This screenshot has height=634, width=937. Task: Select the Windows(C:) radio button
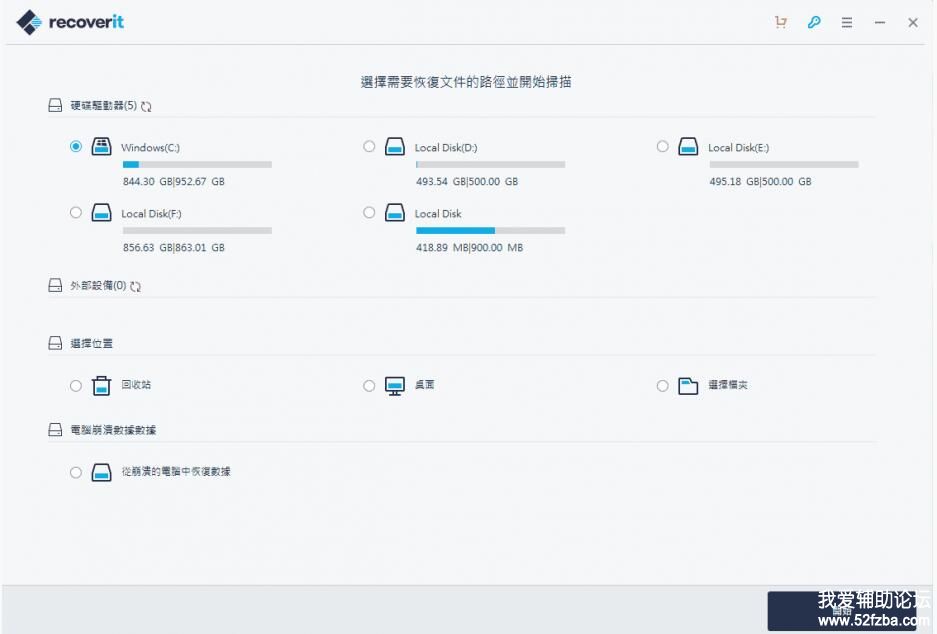tap(76, 146)
